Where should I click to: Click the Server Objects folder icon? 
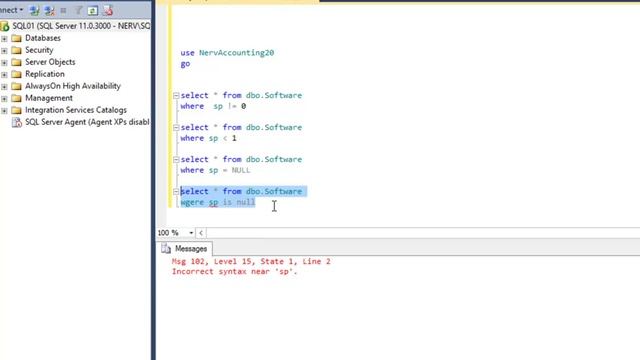(16, 62)
